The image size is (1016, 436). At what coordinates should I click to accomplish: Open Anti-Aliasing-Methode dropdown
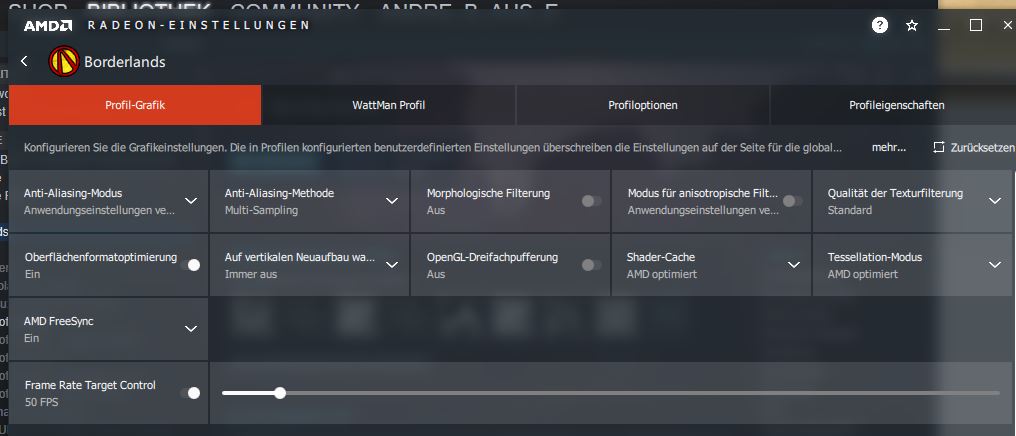click(392, 201)
